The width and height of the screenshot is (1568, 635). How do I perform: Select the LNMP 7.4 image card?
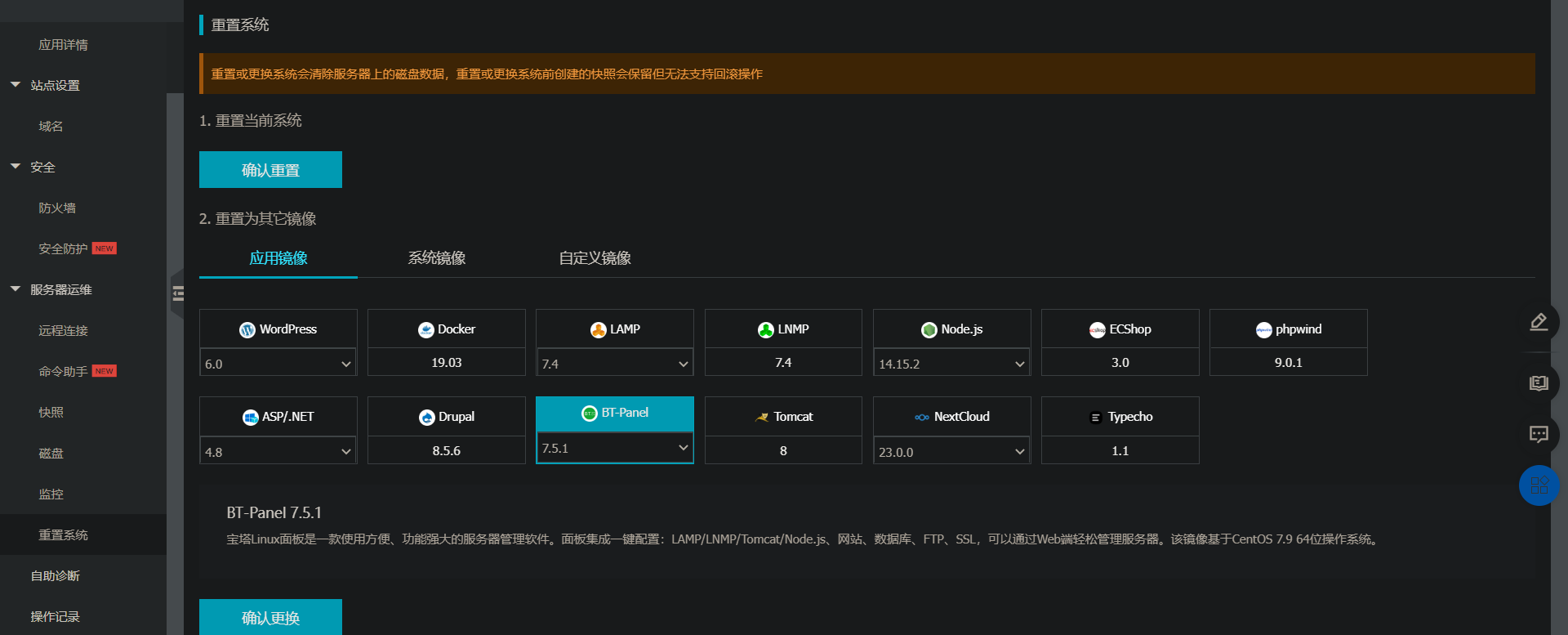783,342
